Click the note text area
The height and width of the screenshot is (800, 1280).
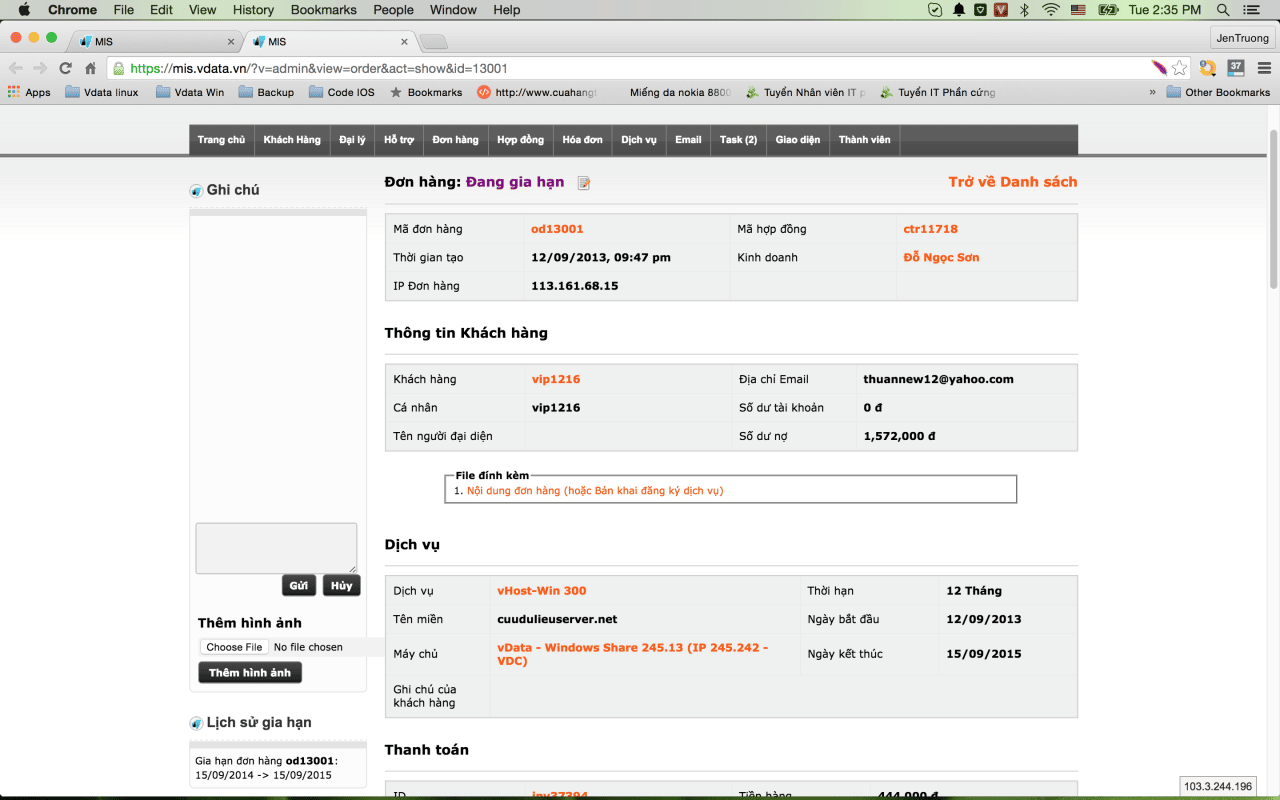point(276,548)
